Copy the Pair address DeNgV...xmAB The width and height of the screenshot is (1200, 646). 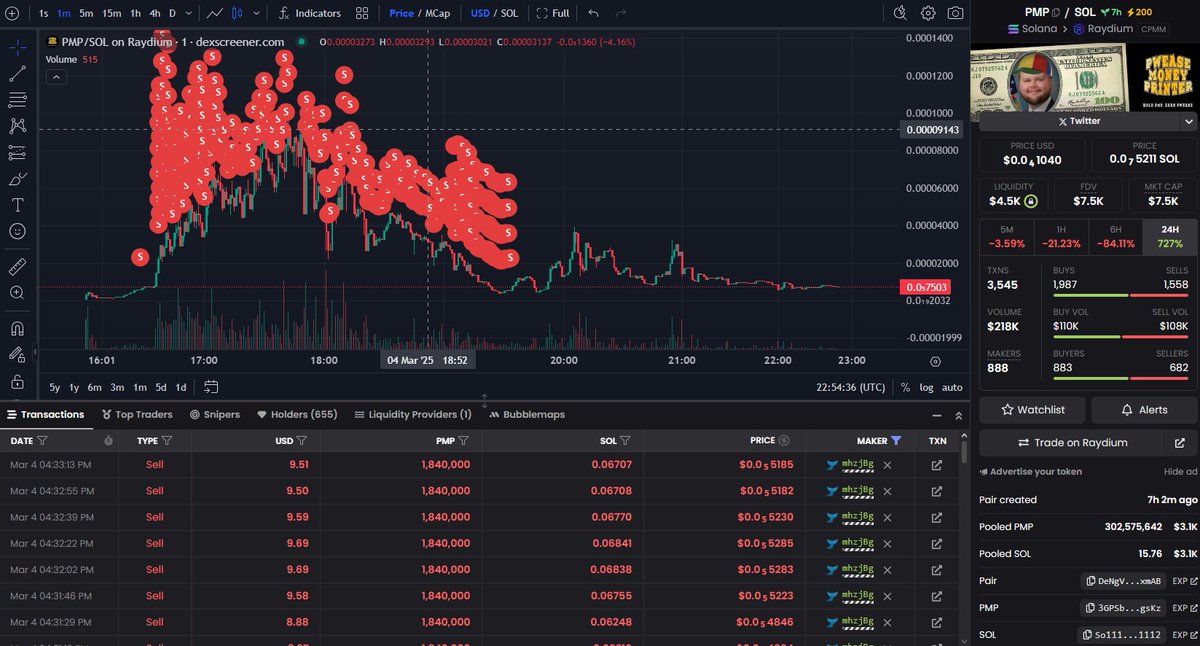(1125, 580)
